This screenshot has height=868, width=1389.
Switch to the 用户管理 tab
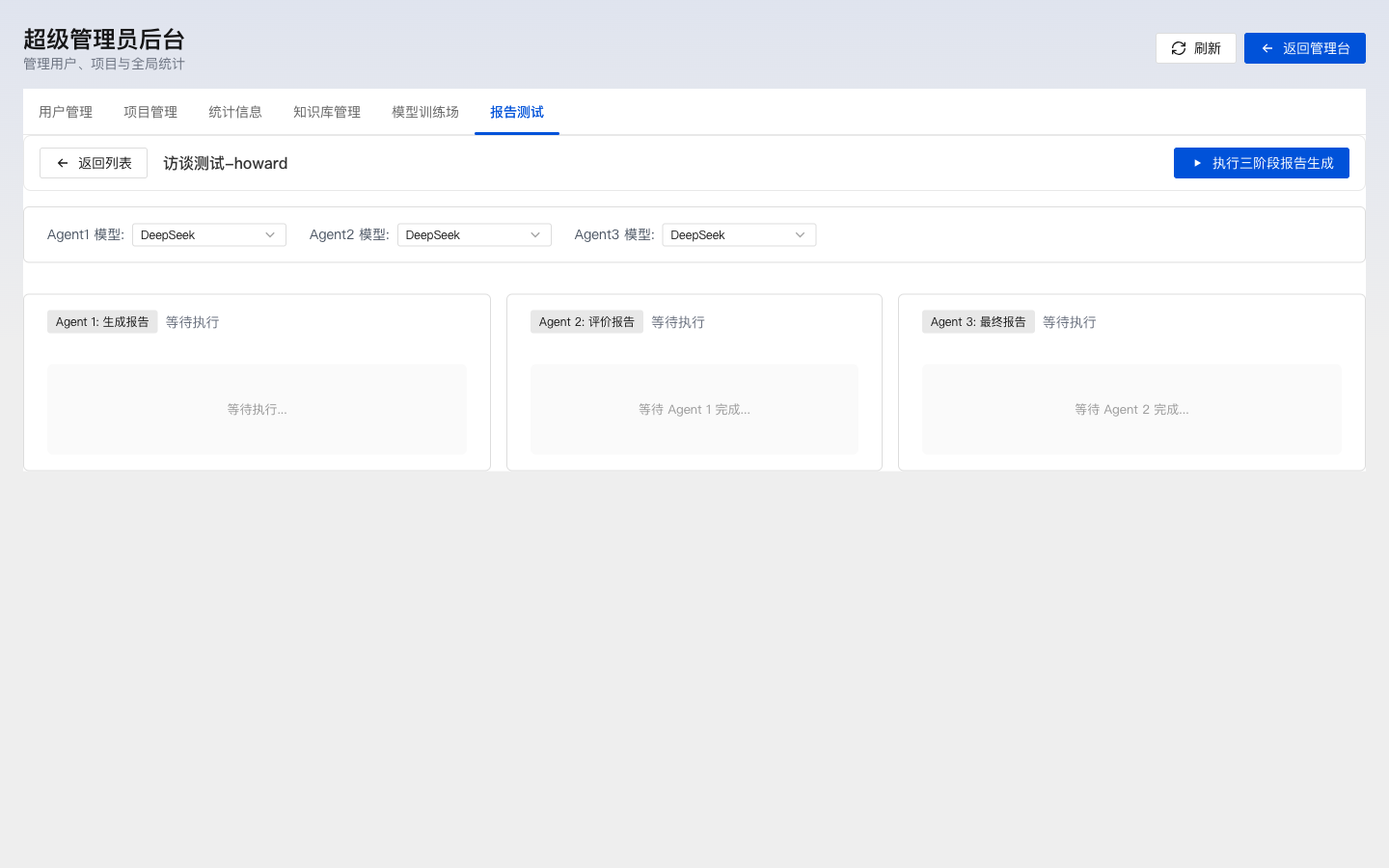tap(66, 112)
